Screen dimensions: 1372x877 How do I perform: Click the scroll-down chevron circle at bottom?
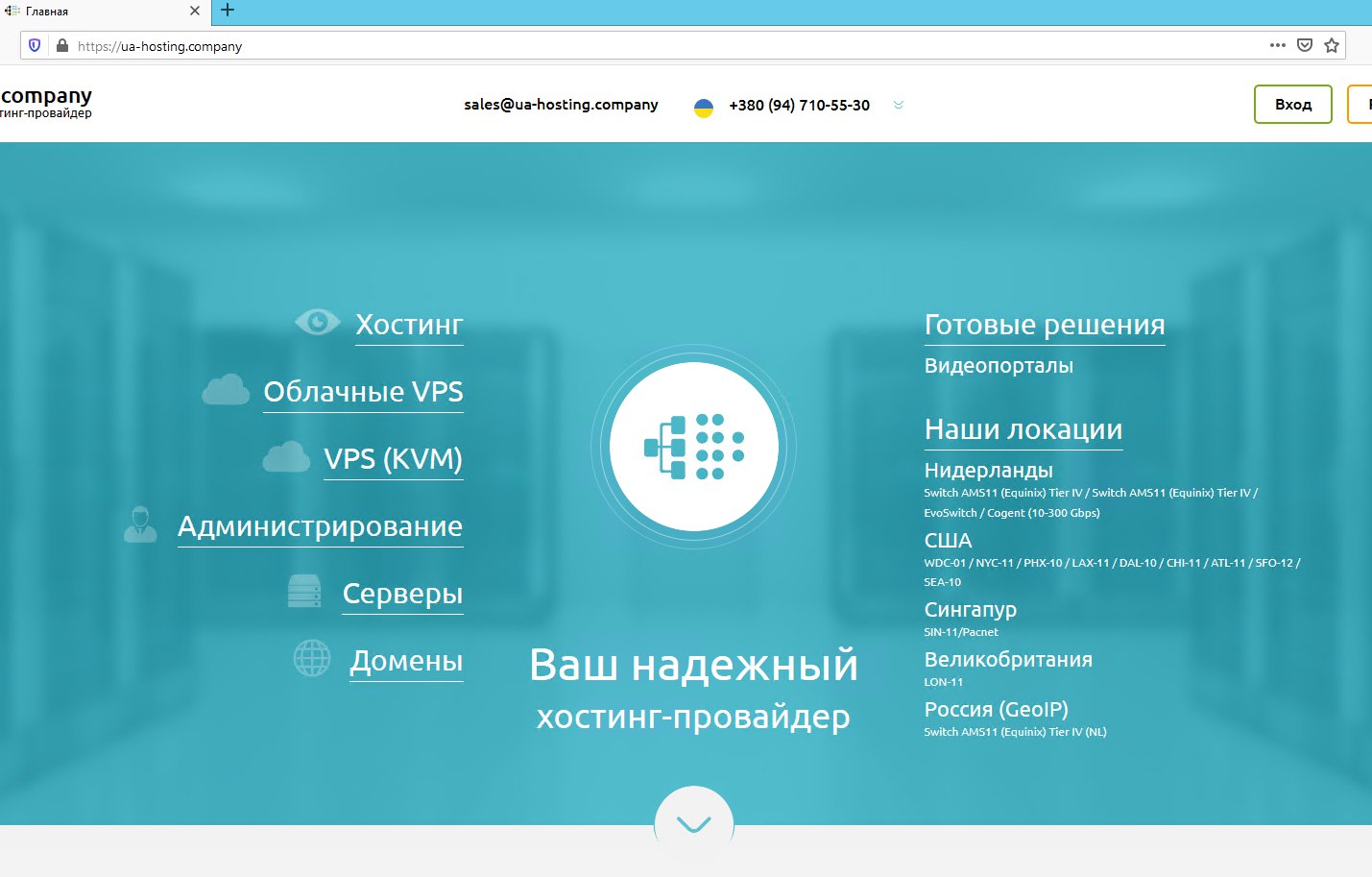point(694,824)
